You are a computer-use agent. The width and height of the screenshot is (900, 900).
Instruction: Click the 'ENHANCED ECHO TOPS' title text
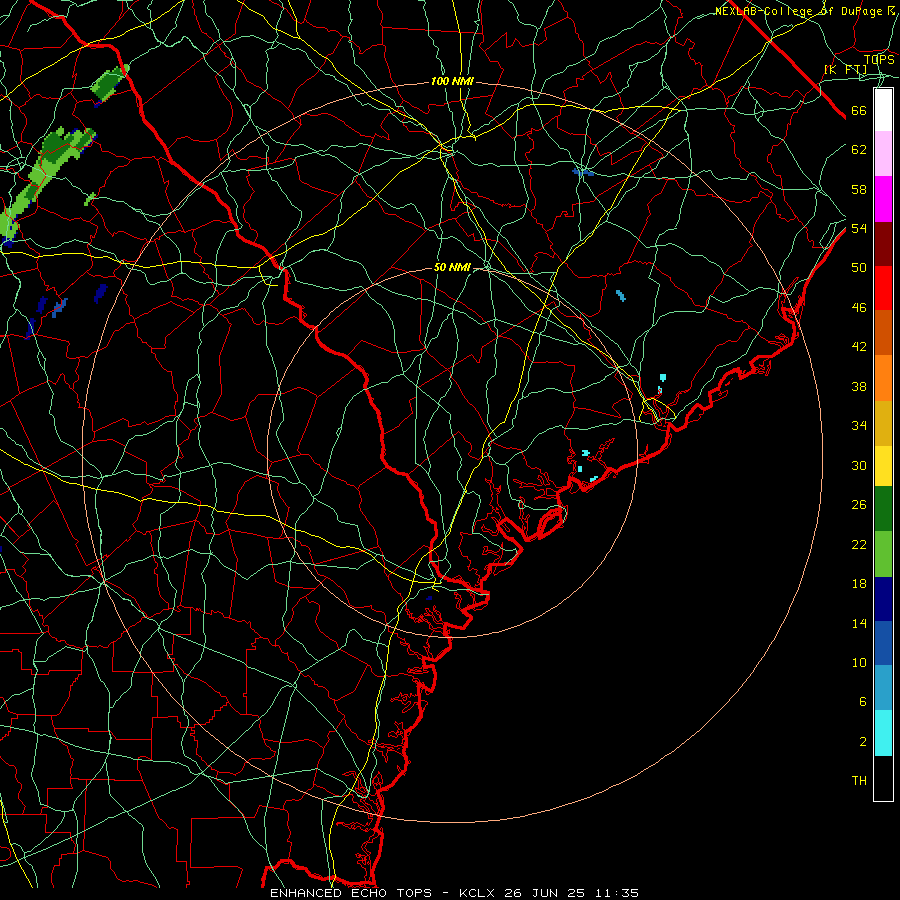click(351, 893)
